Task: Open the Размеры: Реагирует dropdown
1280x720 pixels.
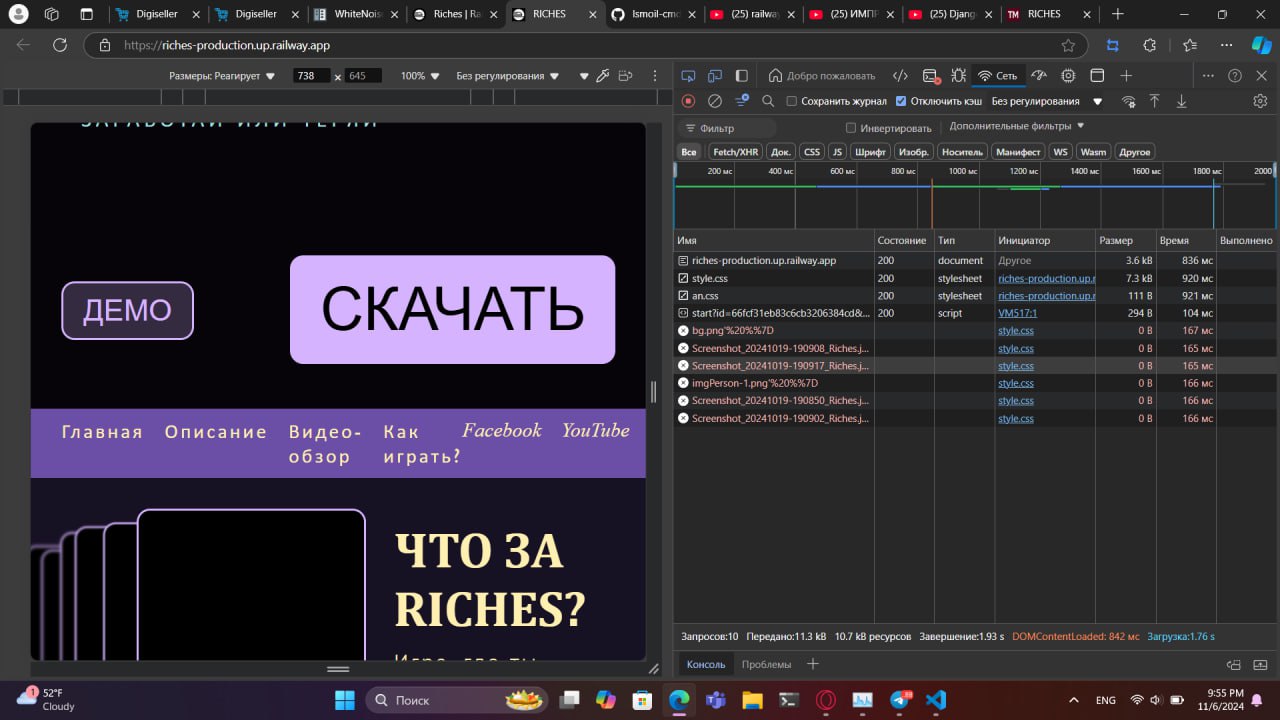Action: [221, 76]
